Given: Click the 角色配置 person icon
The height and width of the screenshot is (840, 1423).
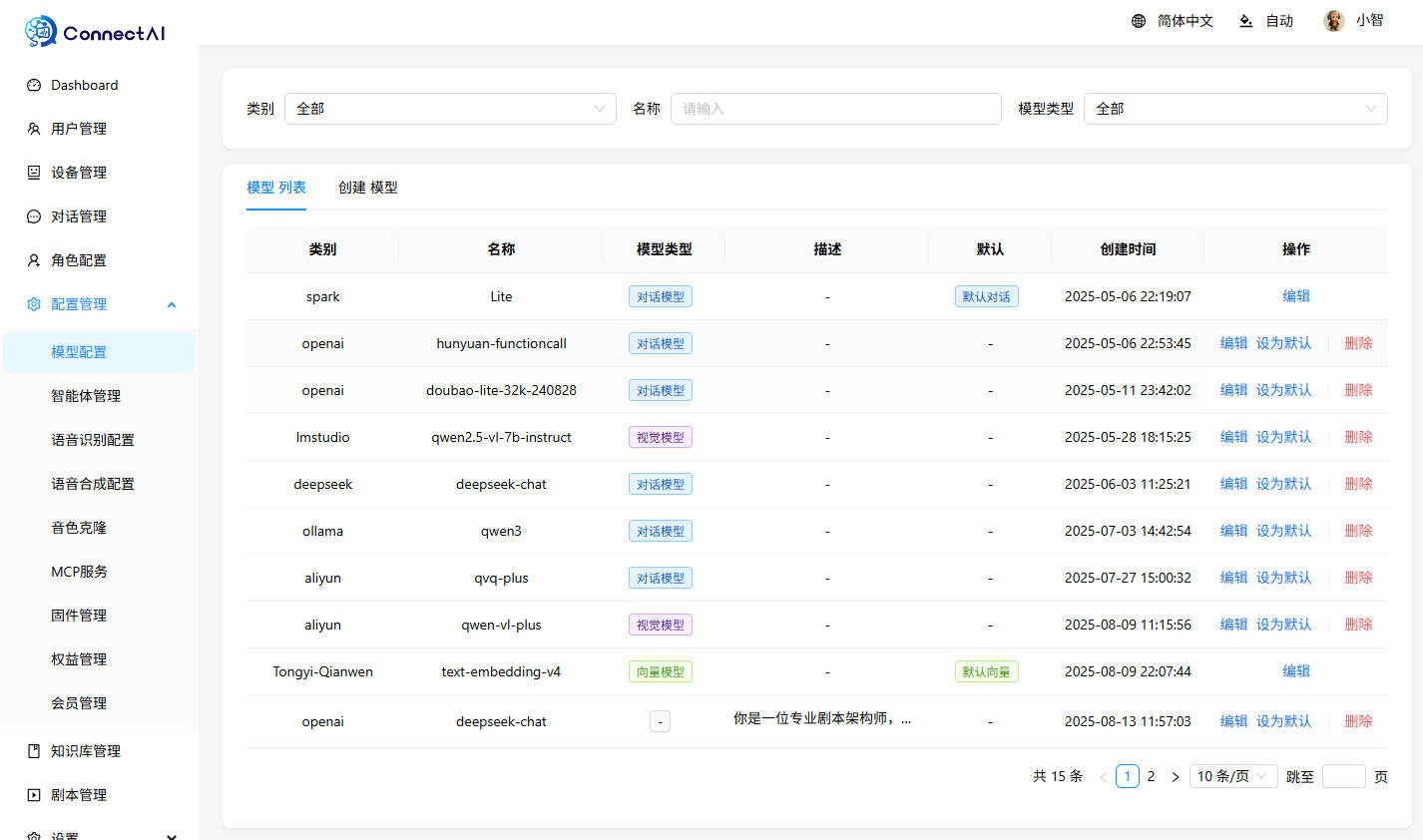Looking at the screenshot, I should (34, 260).
